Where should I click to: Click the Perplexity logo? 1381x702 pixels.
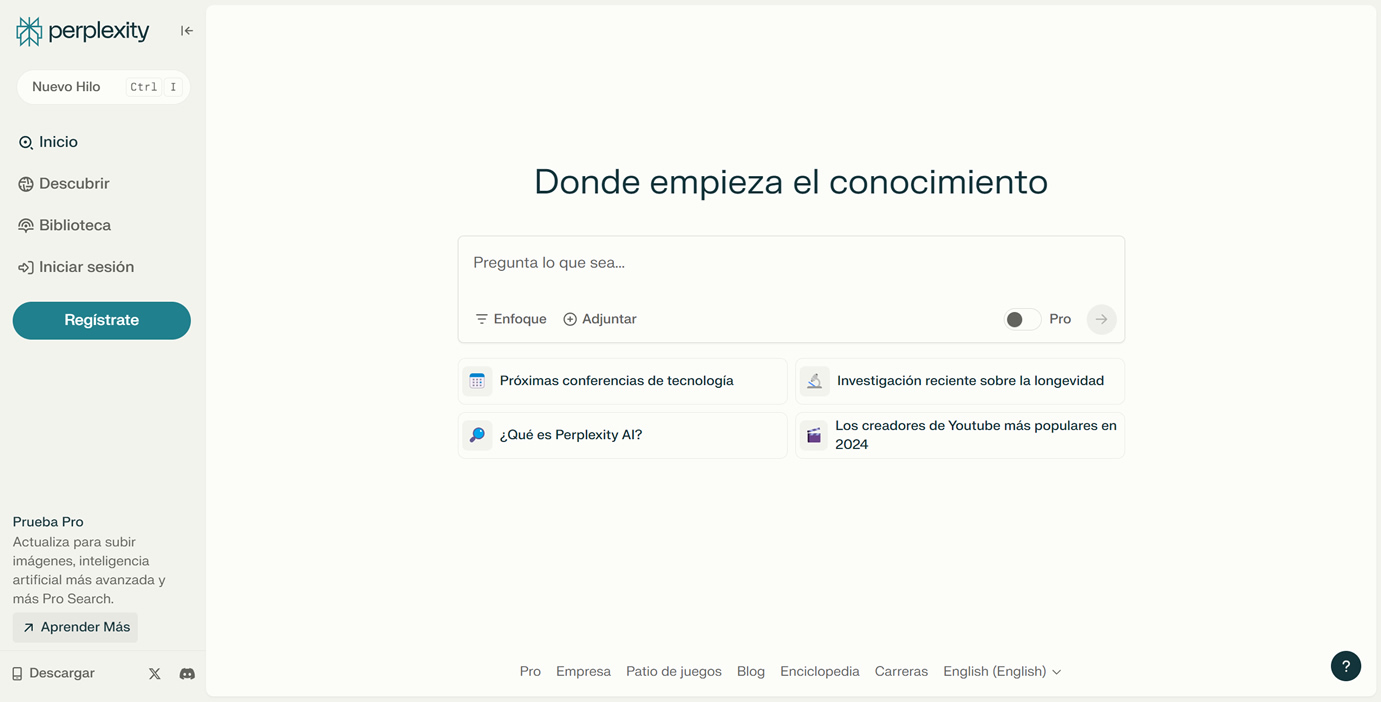[x=83, y=31]
